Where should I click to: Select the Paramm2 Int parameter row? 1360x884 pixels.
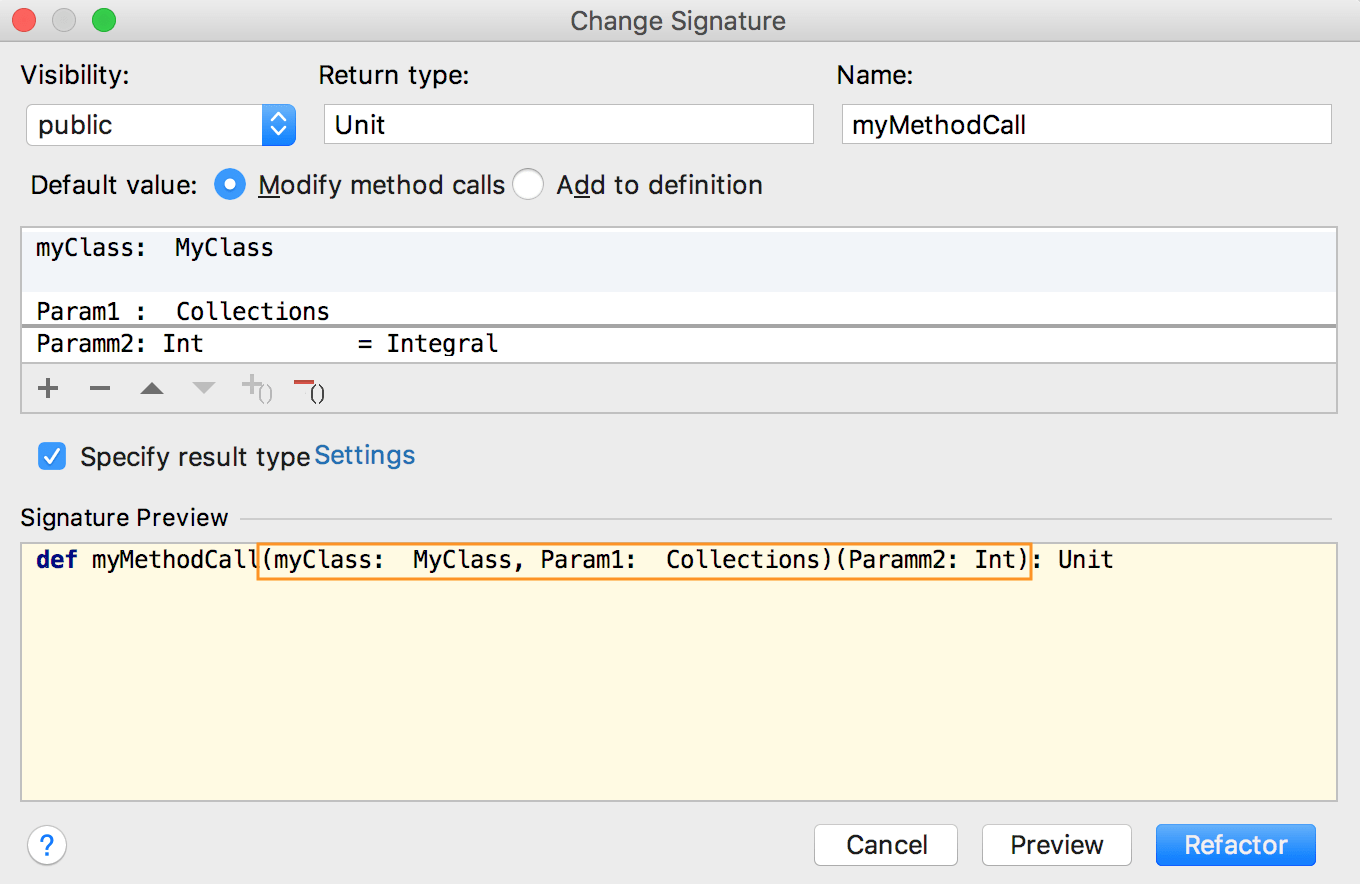point(400,343)
